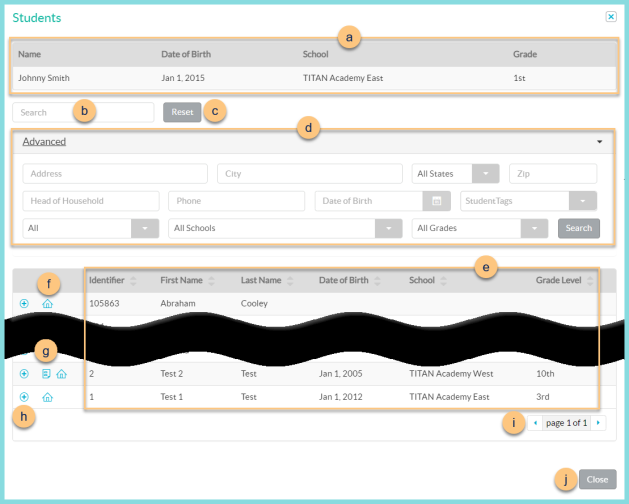Viewport: 629px width, 504px height.
Task: Click Jan 1, 2012 date cell
Action: [340, 397]
